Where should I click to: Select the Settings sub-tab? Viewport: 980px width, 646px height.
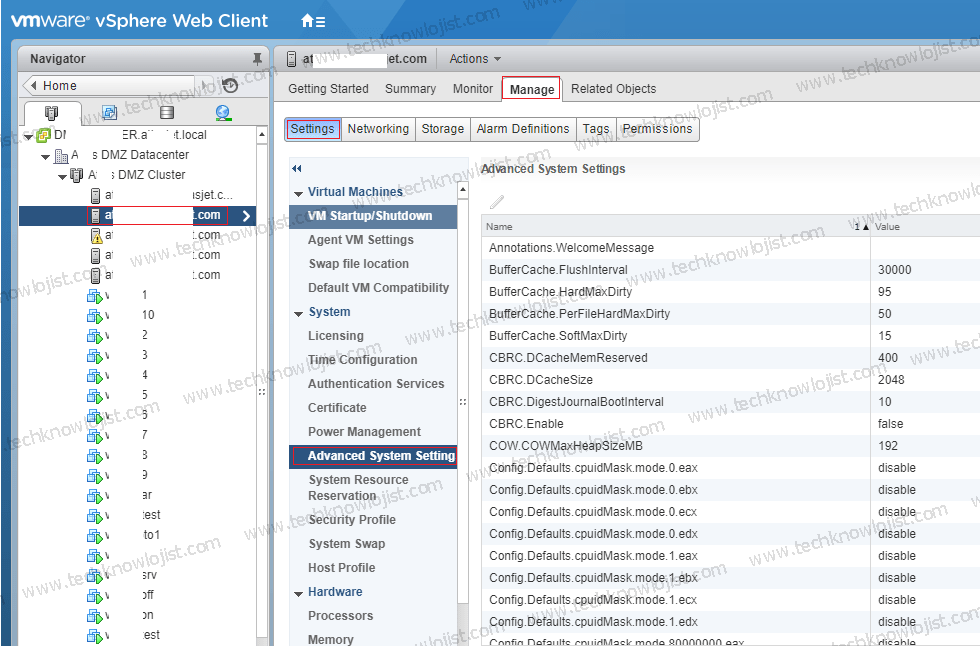point(312,129)
